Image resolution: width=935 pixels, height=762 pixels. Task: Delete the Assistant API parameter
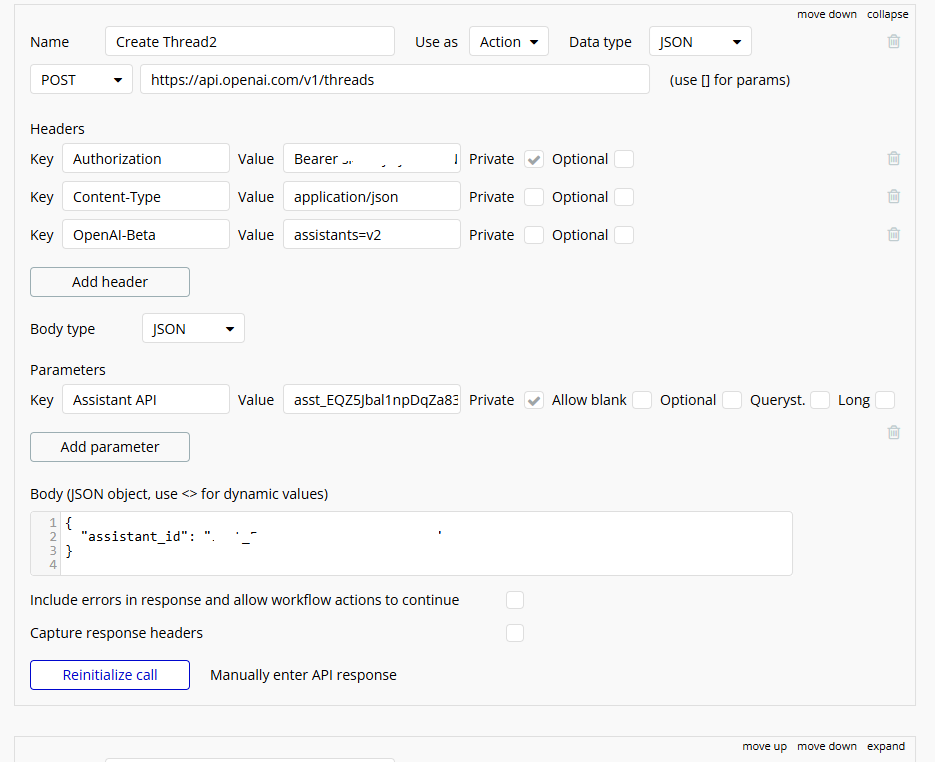894,432
